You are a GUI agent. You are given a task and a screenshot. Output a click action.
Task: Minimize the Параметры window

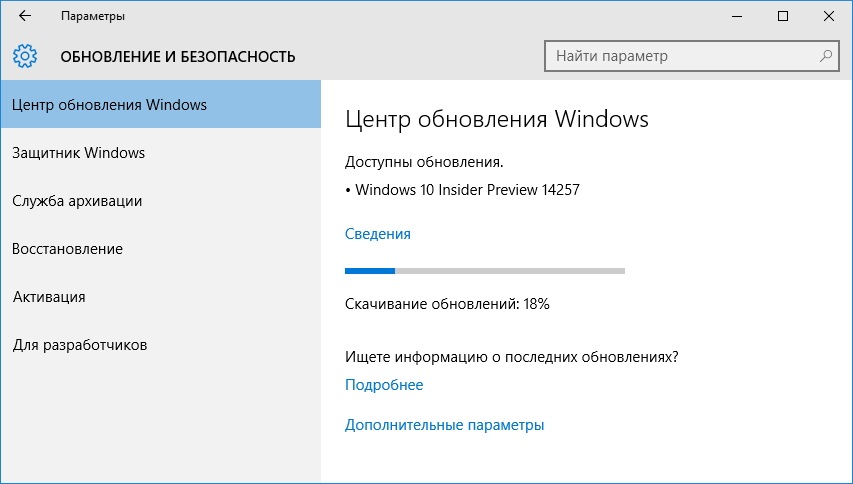(737, 16)
